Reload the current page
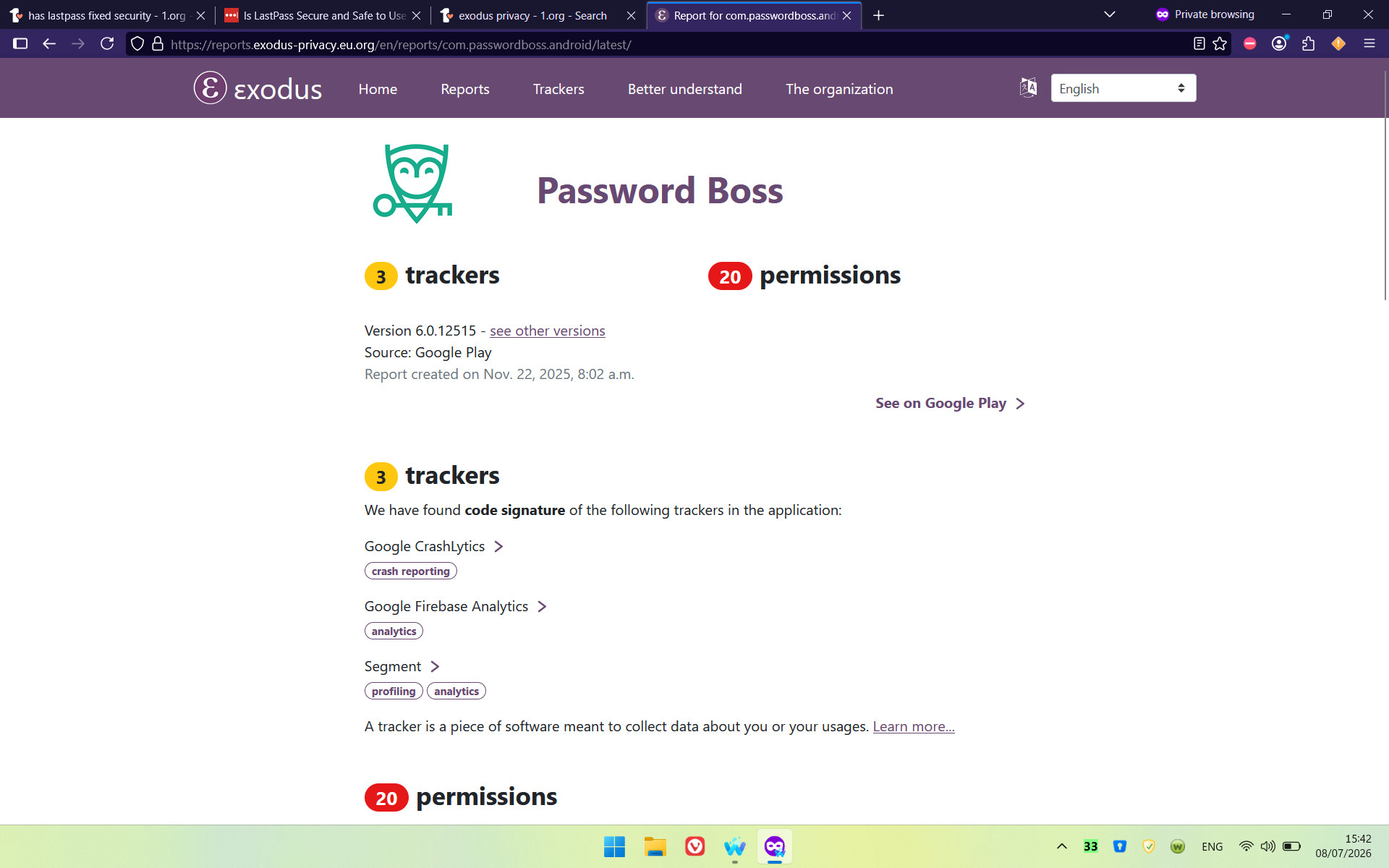This screenshot has height=868, width=1389. point(107,44)
